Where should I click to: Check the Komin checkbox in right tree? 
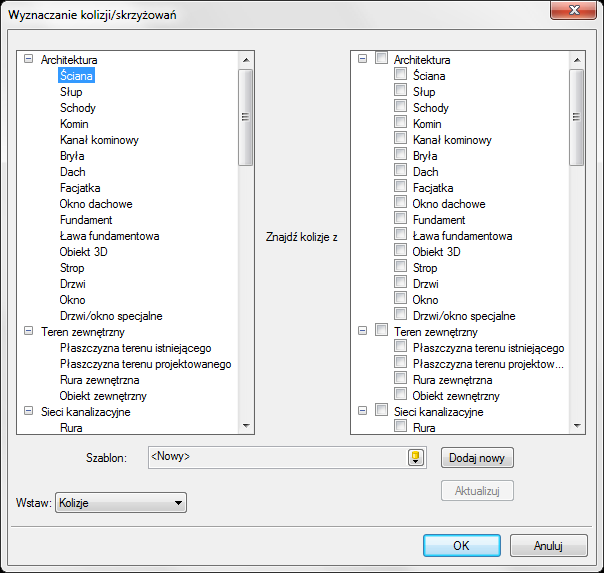(x=401, y=122)
